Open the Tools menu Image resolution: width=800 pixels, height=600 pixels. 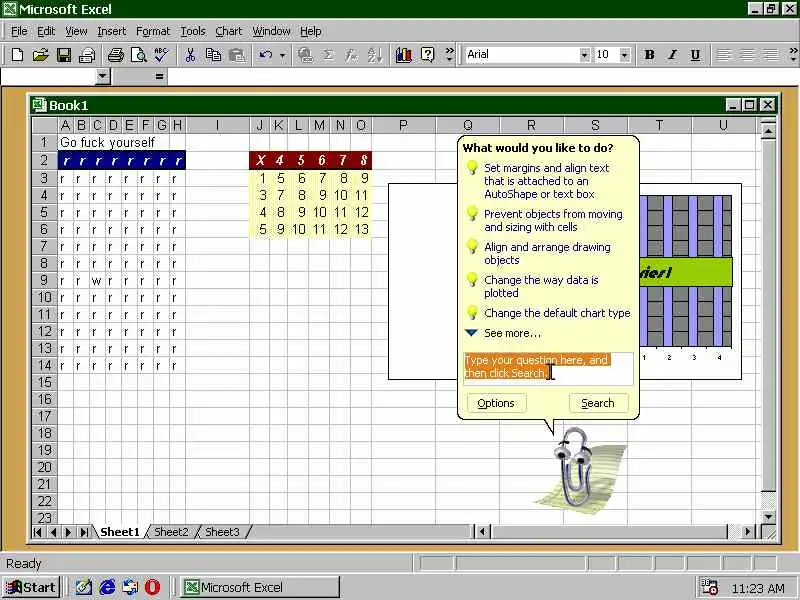pyautogui.click(x=193, y=32)
